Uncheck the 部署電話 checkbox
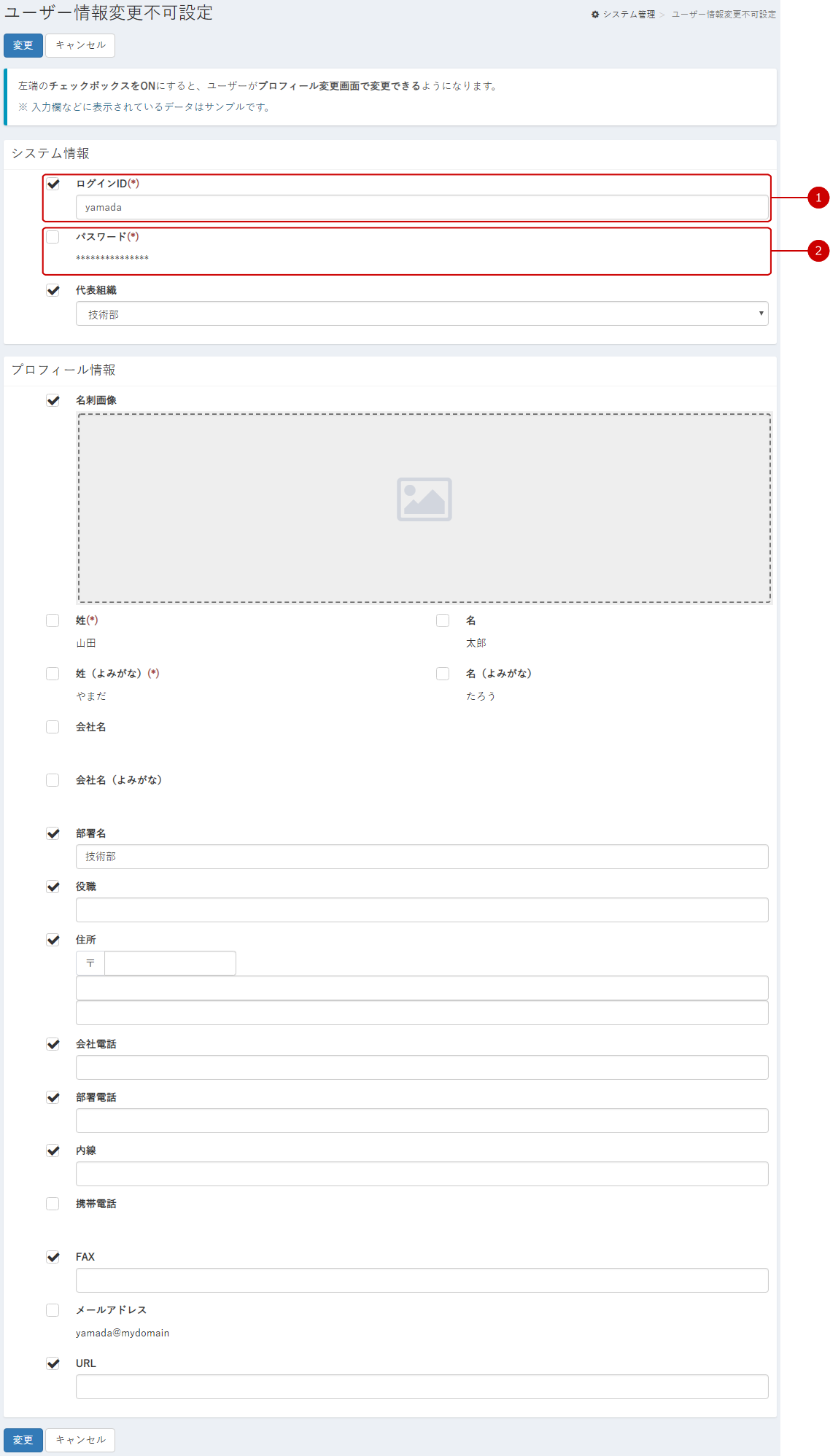The height and width of the screenshot is (1456, 830). pos(53,1097)
